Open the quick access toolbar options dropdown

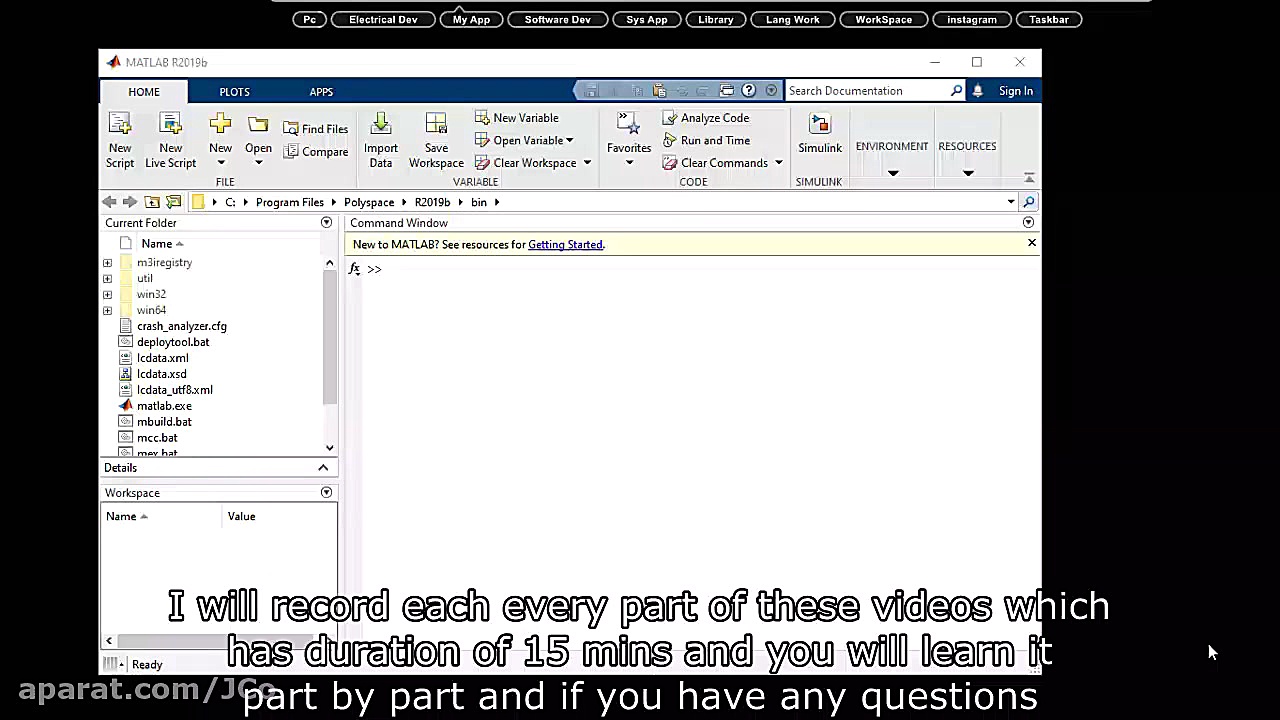(x=771, y=91)
